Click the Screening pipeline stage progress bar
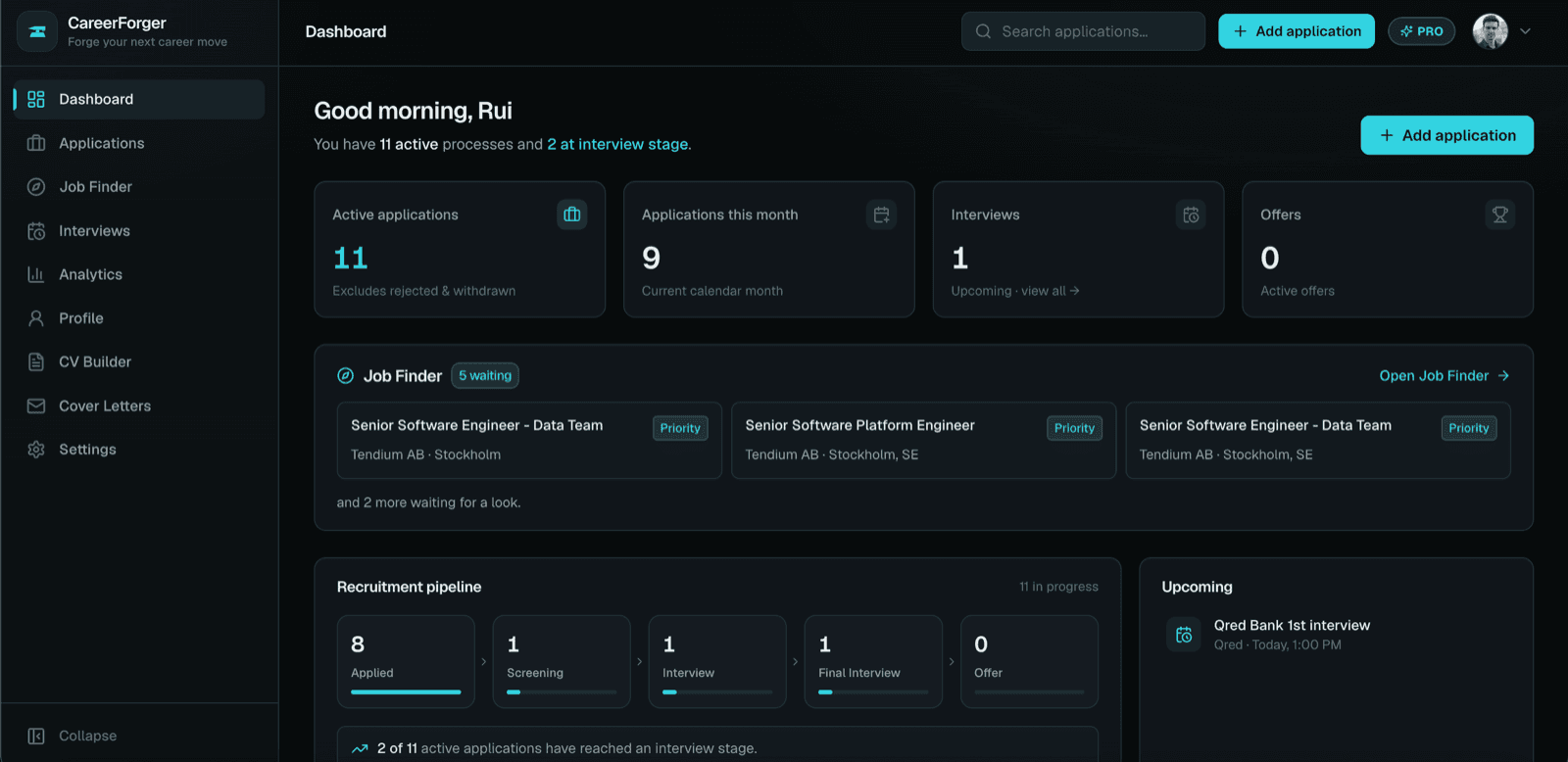Image resolution: width=1568 pixels, height=762 pixels. point(562,692)
